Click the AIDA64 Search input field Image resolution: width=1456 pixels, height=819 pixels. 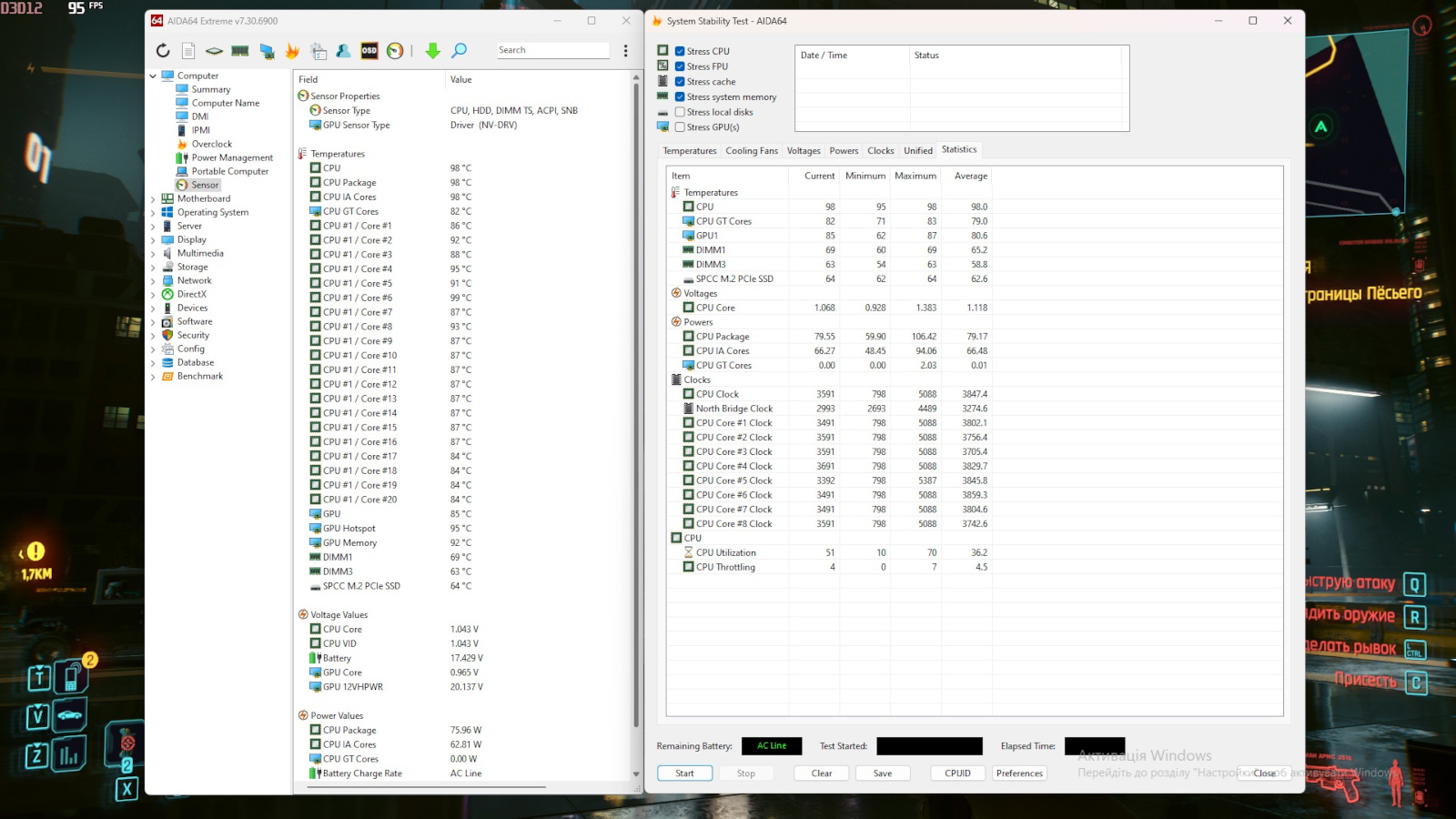click(552, 50)
